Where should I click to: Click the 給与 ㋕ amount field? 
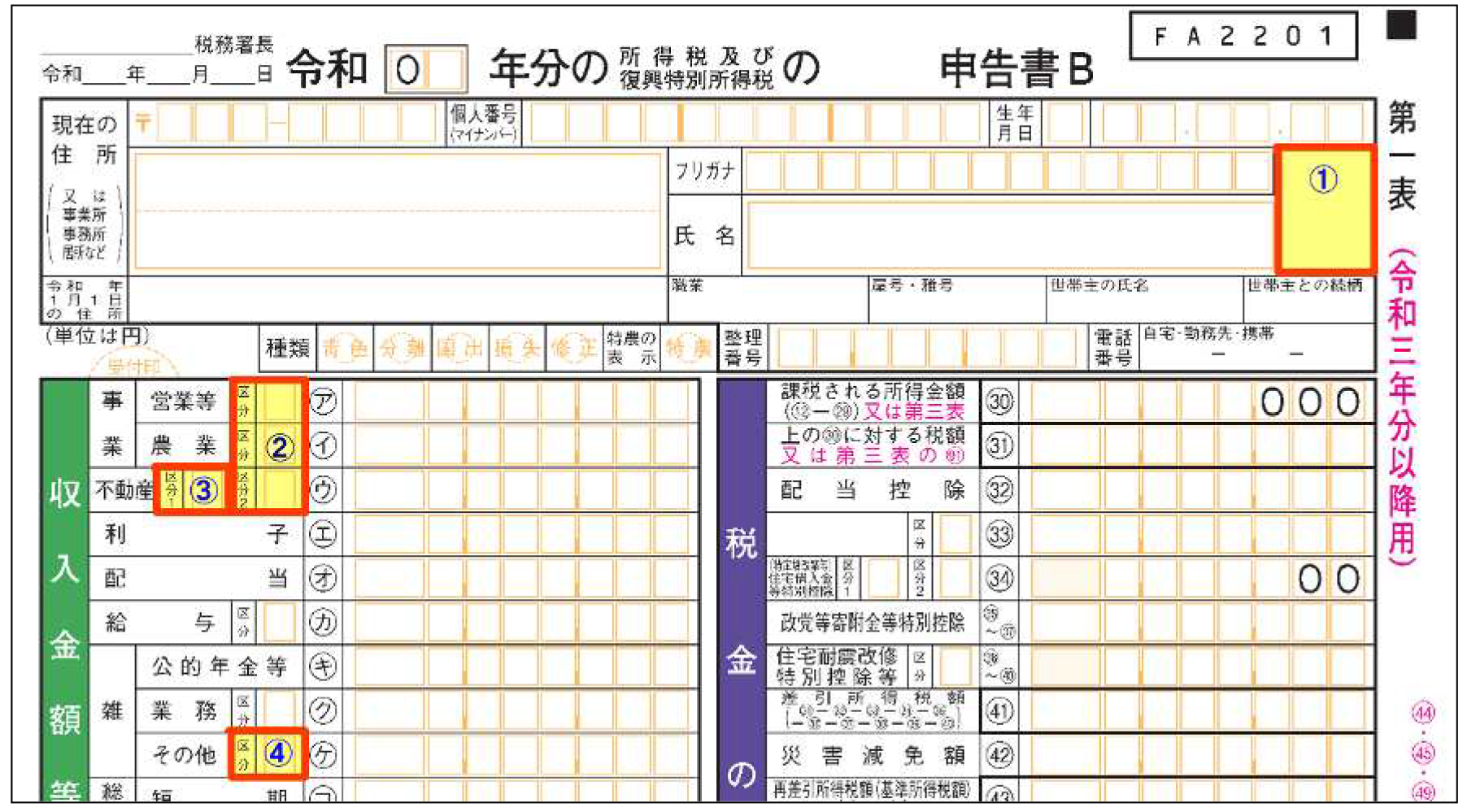(521, 623)
